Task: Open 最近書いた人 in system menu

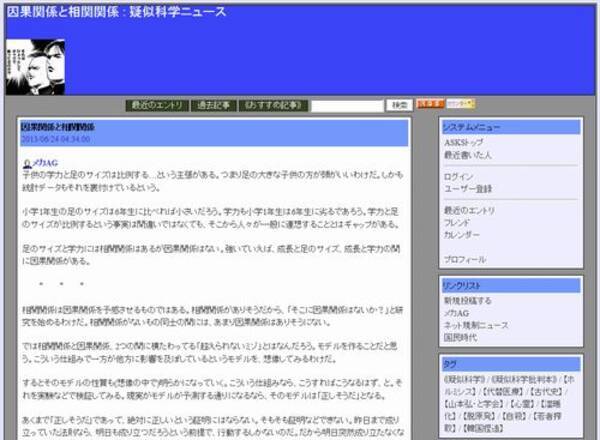Action: pos(466,155)
